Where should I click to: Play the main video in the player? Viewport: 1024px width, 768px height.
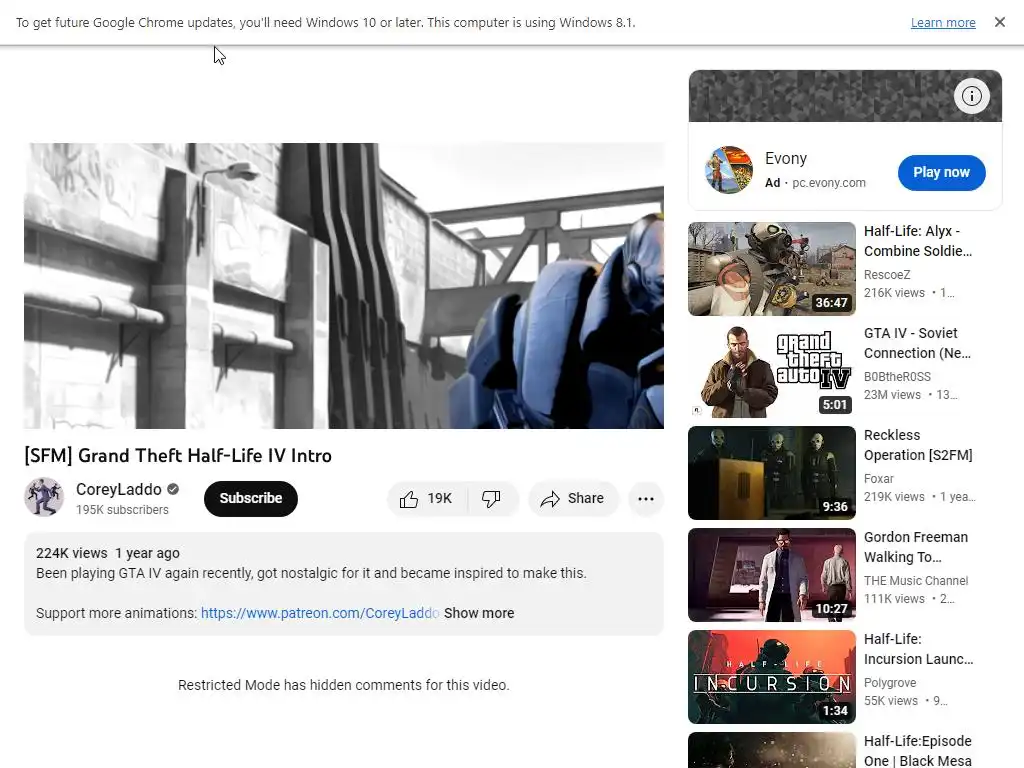tap(344, 286)
